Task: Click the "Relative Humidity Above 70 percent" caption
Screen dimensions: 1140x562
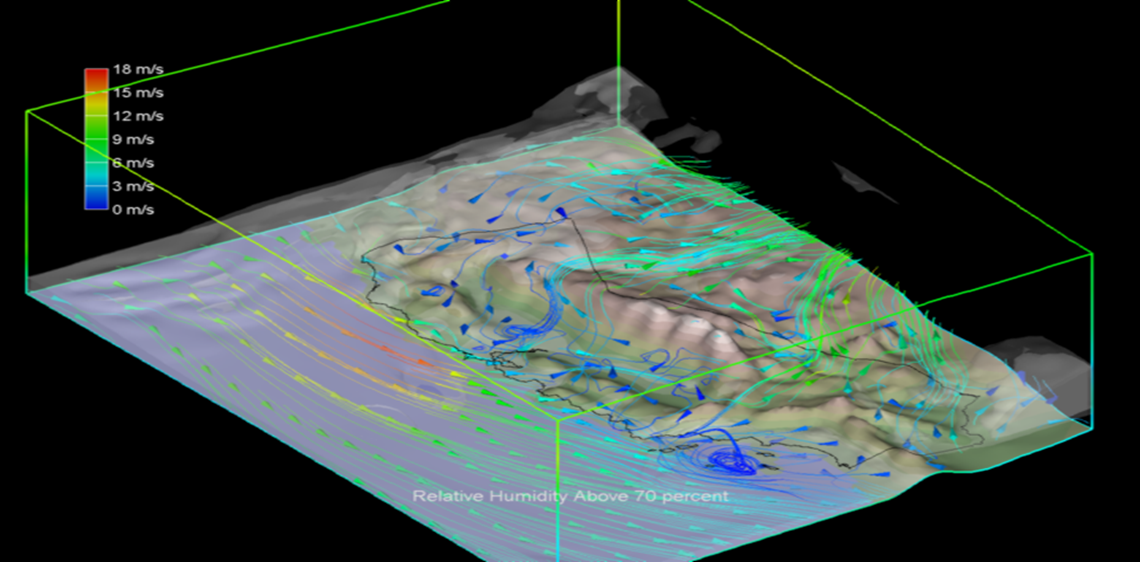Action: click(571, 497)
